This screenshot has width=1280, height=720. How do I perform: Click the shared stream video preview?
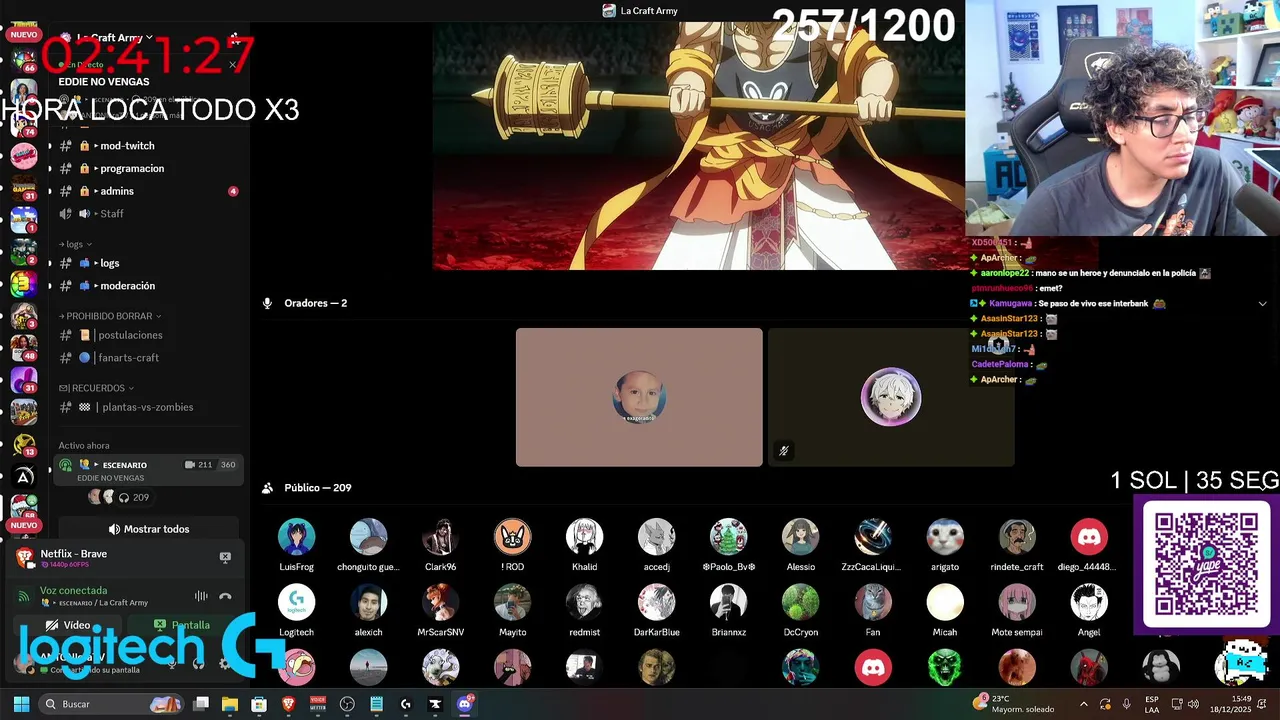pyautogui.click(x=698, y=146)
